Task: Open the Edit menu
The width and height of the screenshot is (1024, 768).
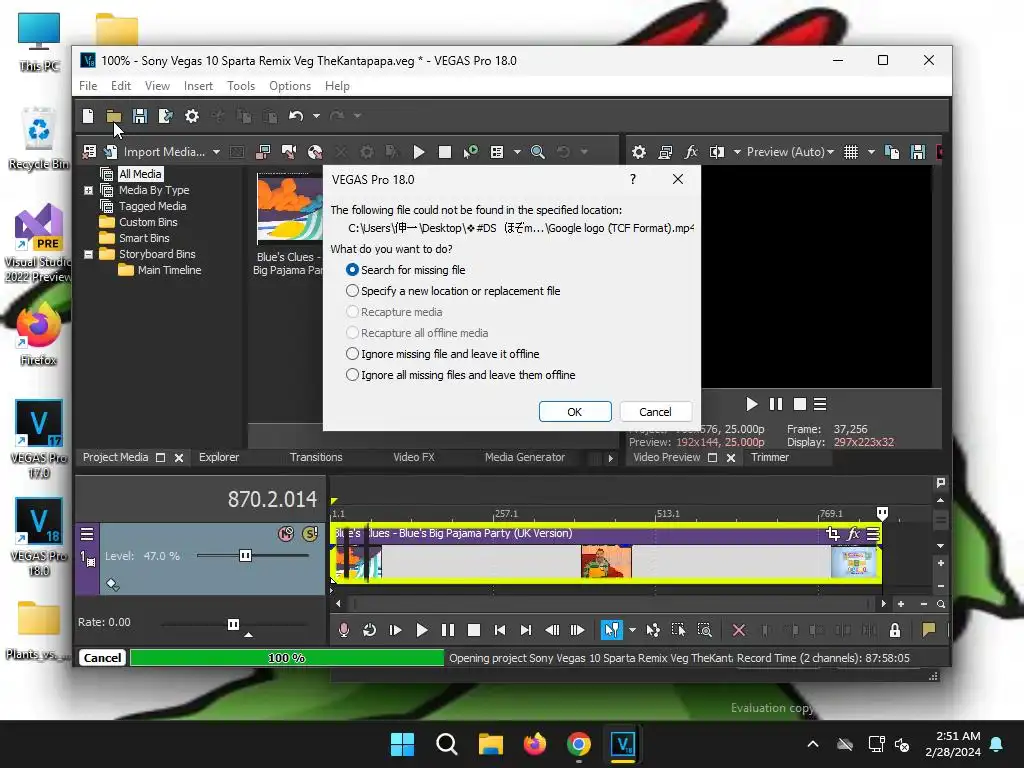Action: 121,86
